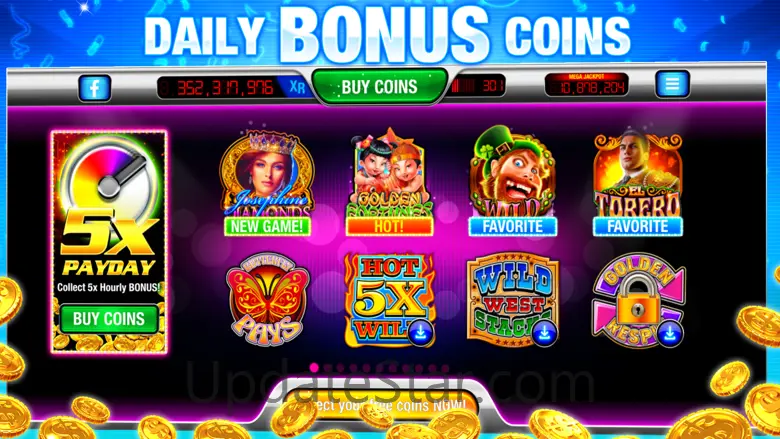The width and height of the screenshot is (780, 439).
Task: Click Buy Coins in 5X Payday panel
Action: (x=109, y=319)
